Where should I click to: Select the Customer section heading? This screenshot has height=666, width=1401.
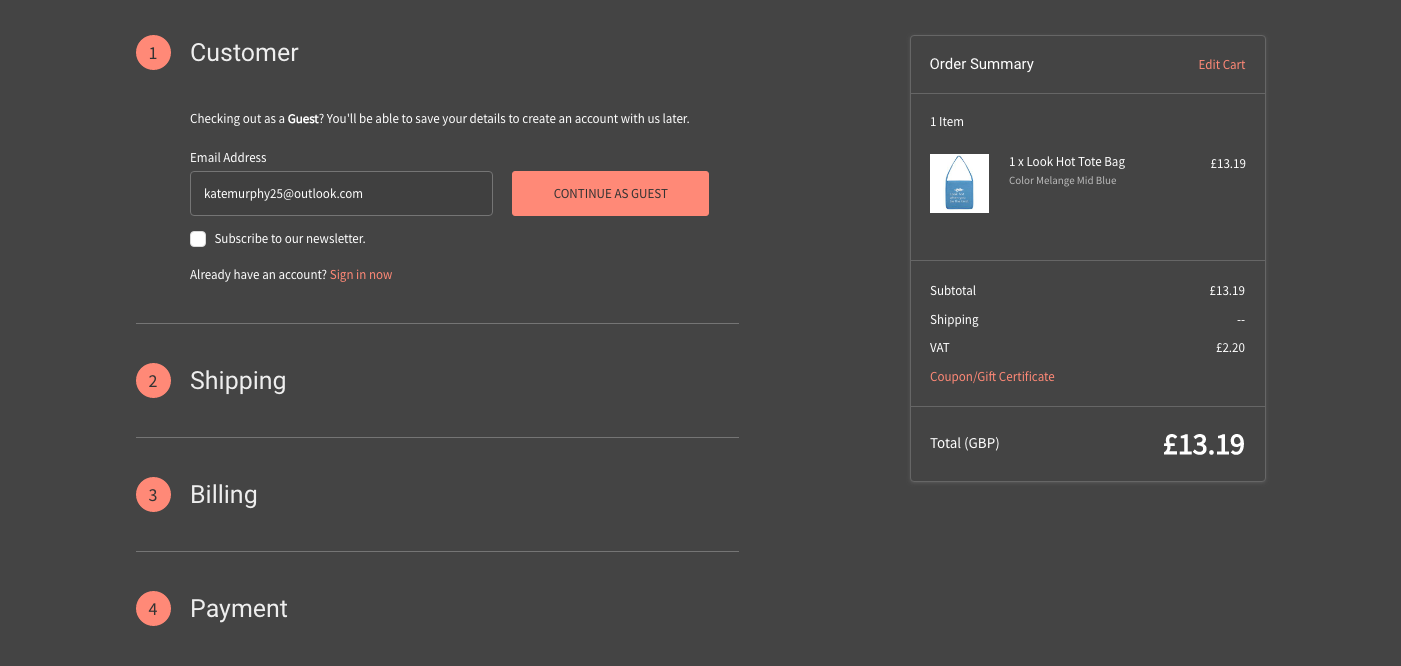pos(244,52)
